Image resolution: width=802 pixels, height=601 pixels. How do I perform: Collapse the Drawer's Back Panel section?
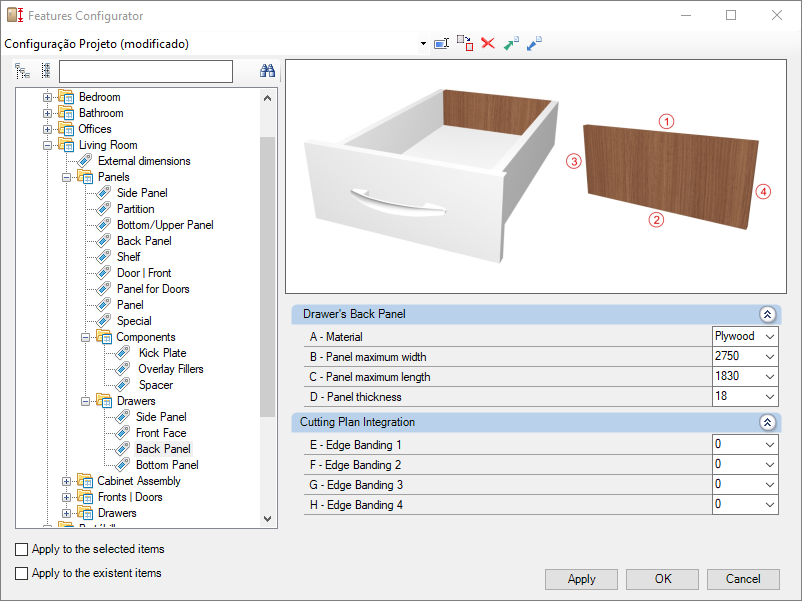pos(767,314)
